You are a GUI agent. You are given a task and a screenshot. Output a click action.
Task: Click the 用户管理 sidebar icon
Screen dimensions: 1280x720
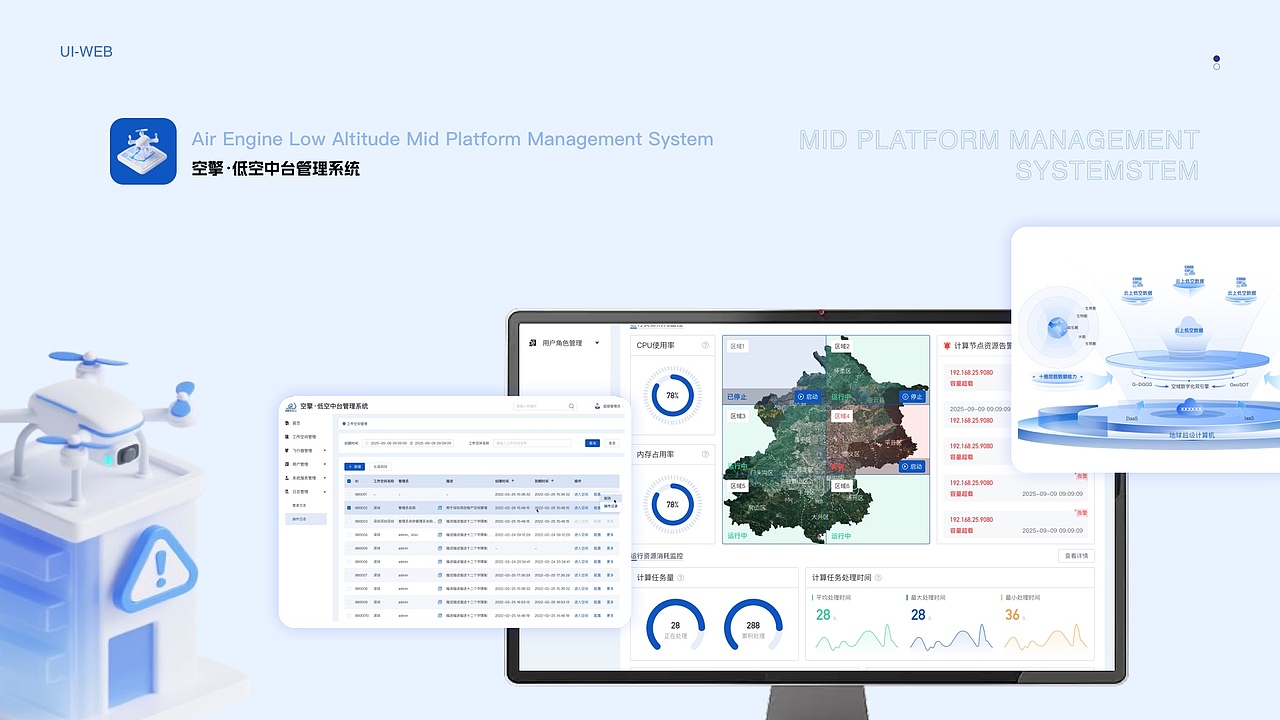tap(287, 464)
